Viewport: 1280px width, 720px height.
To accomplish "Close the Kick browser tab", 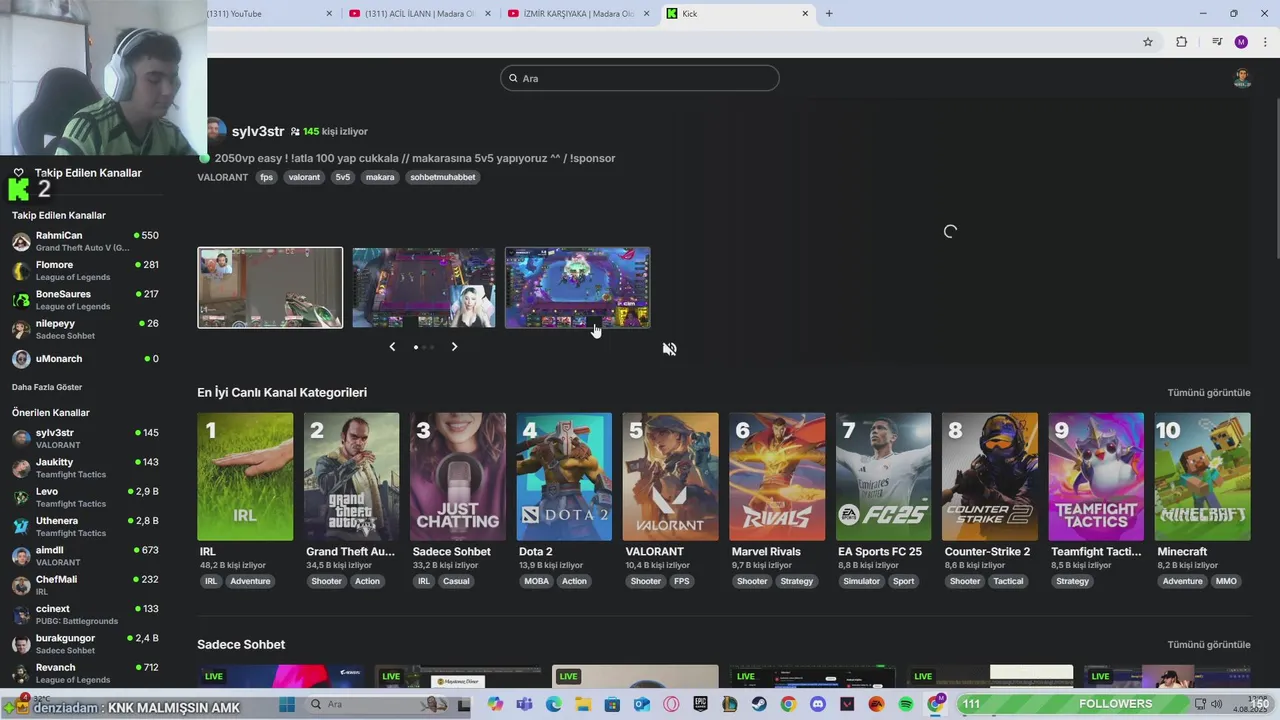I will [805, 13].
